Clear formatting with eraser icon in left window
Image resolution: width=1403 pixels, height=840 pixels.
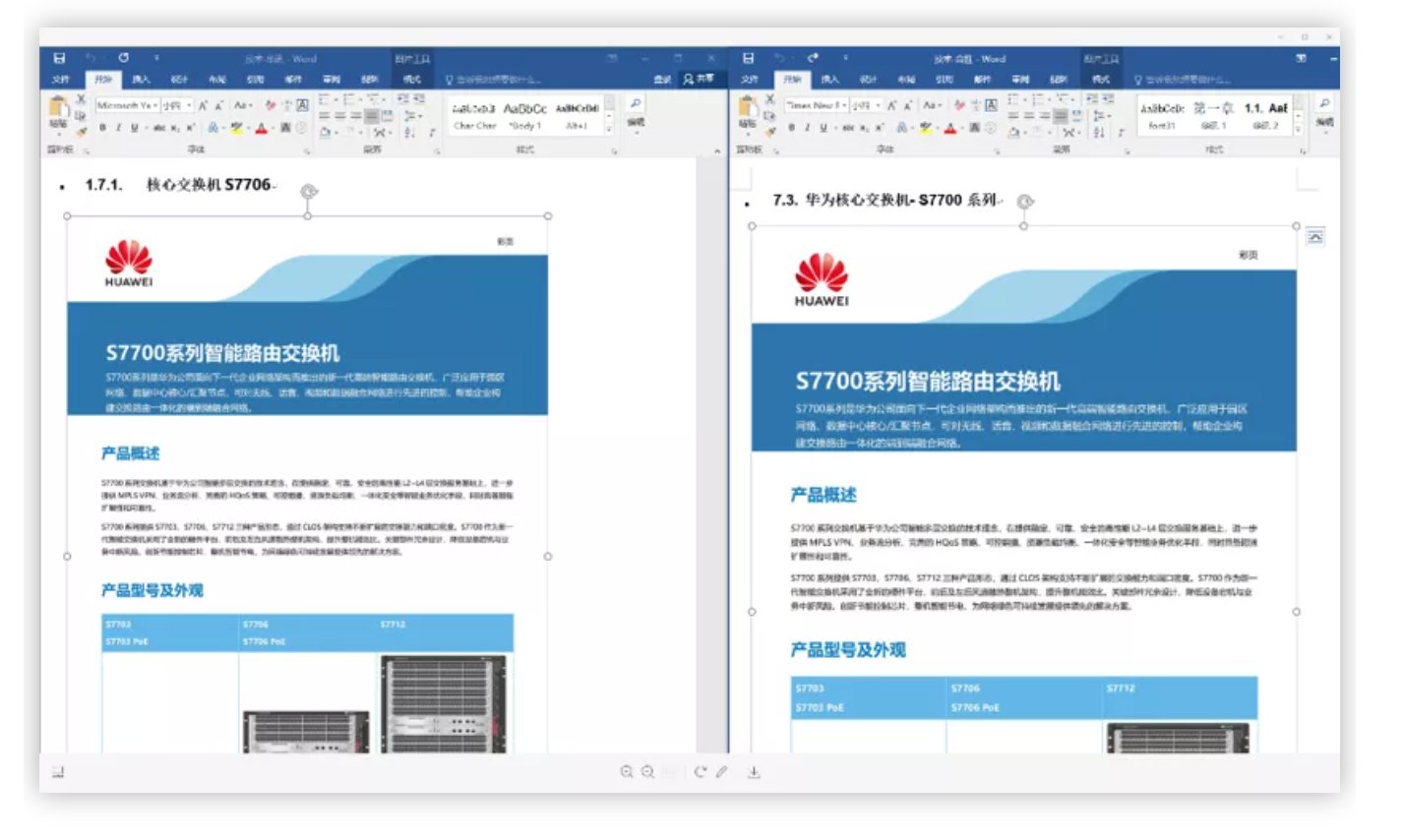coord(270,105)
